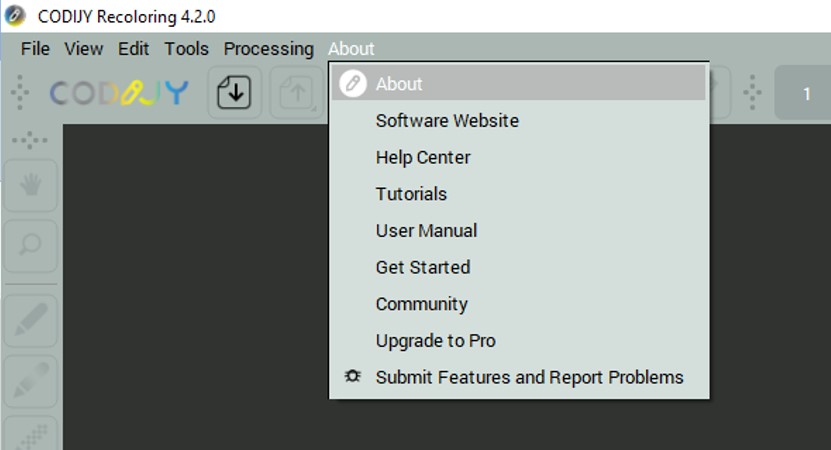
Task: Click the Save/export image toolbar icon
Action: [x=296, y=93]
